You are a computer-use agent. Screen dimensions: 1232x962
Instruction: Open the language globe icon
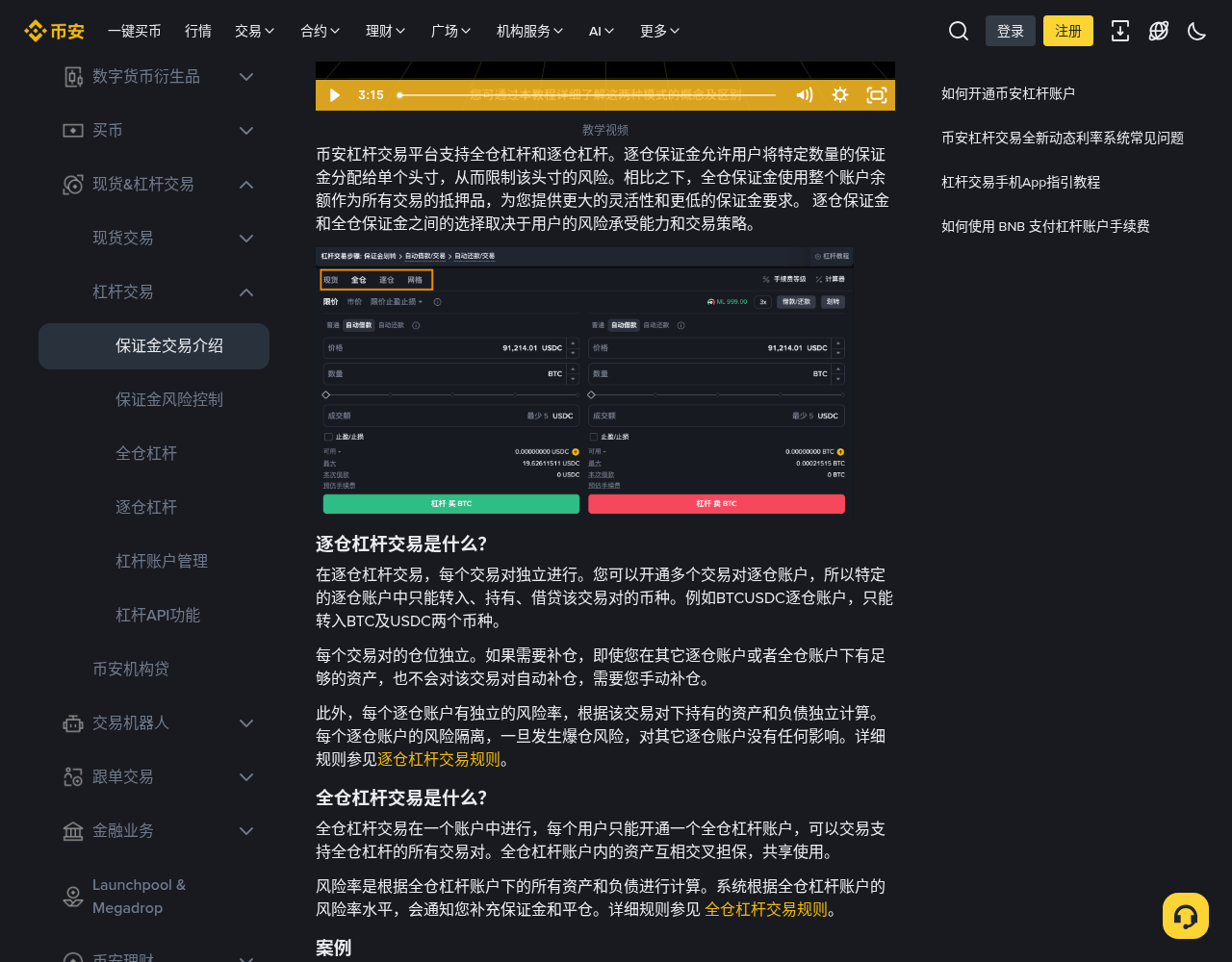pos(1159,31)
